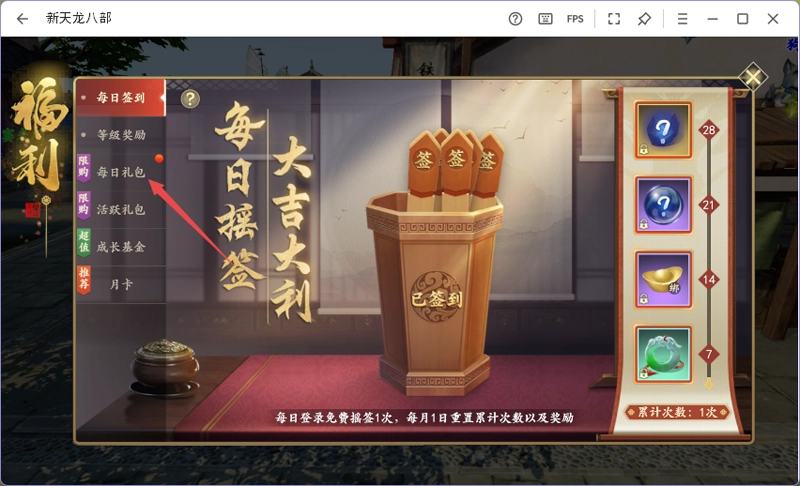This screenshot has width=800, height=486.
Task: Click the 累计次数: 1次 label
Action: click(678, 412)
